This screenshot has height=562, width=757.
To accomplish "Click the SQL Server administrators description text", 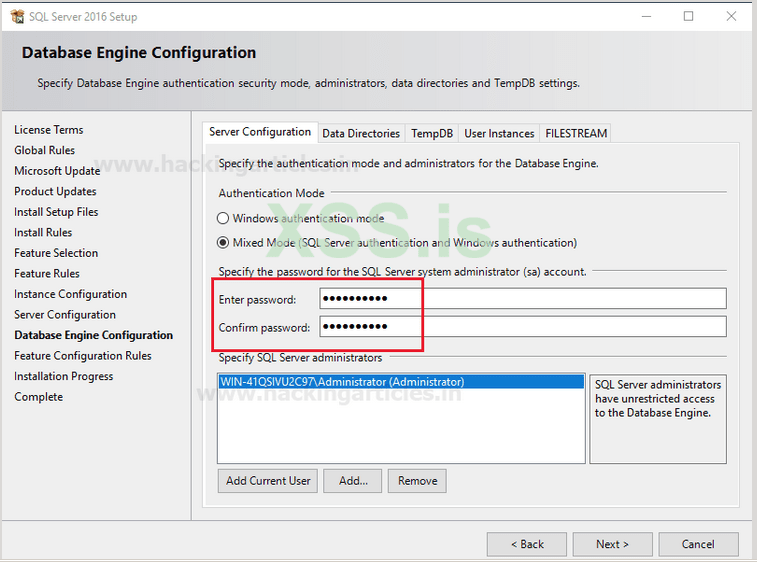I will click(x=658, y=399).
